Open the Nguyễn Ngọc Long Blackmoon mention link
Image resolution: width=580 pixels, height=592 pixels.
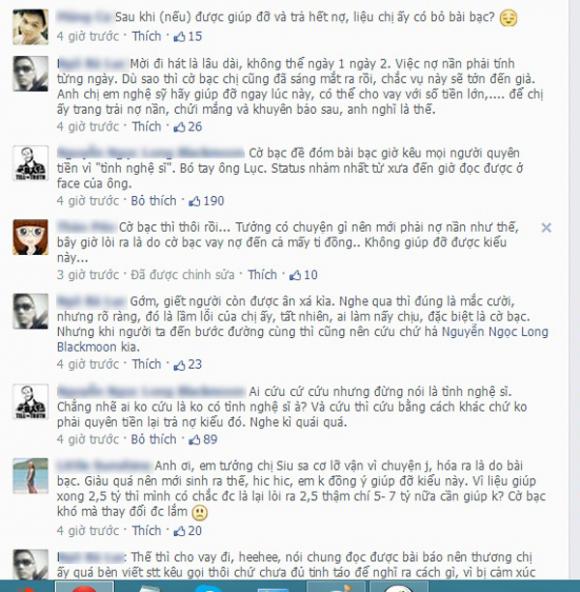[x=302, y=339]
